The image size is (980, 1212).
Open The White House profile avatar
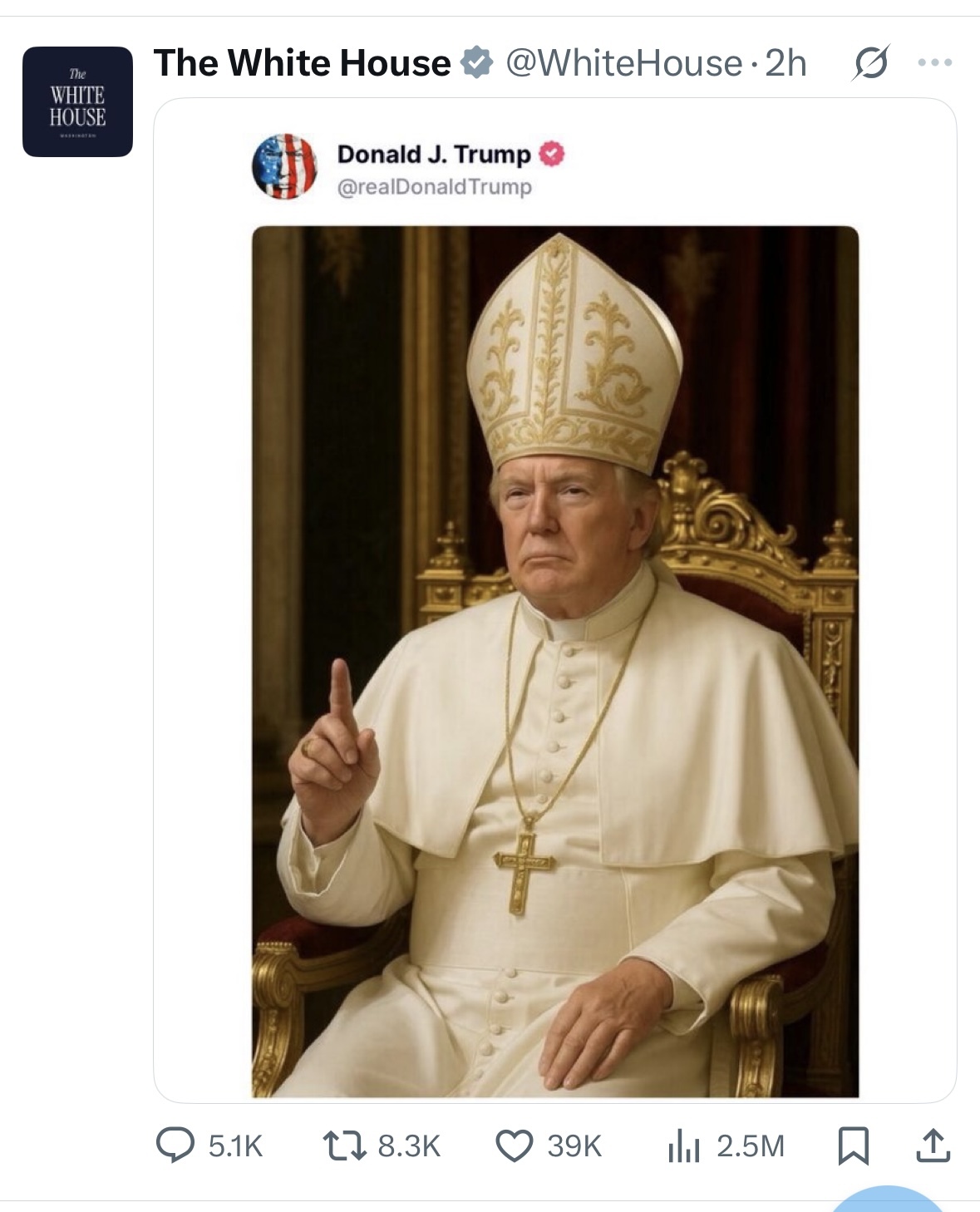77,101
